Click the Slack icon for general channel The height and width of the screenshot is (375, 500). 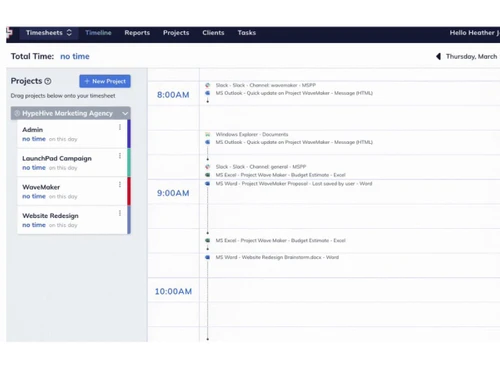point(208,167)
